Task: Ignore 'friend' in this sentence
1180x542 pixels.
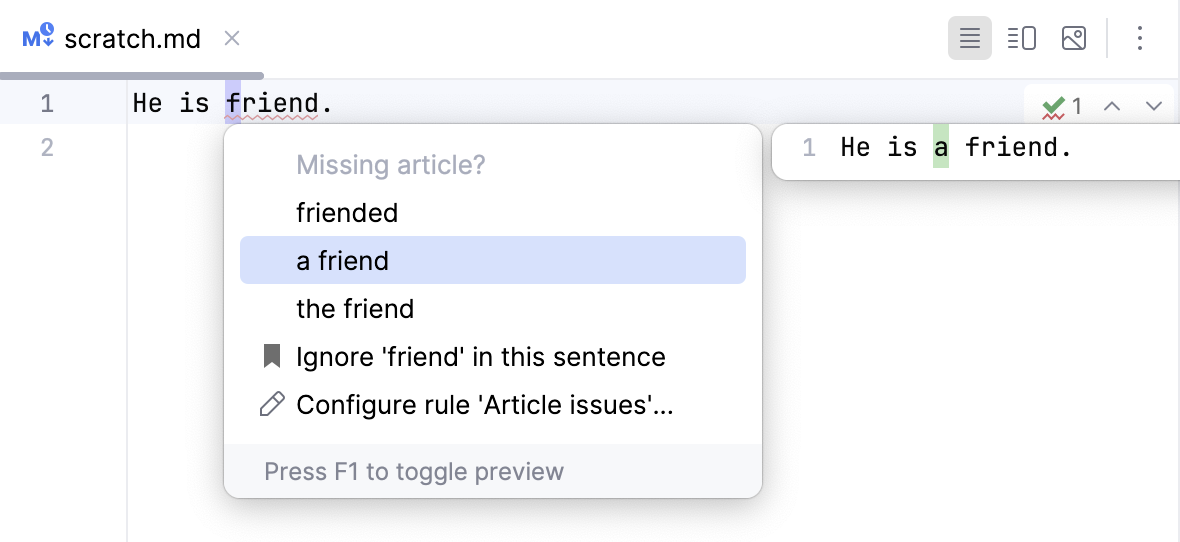Action: (480, 357)
